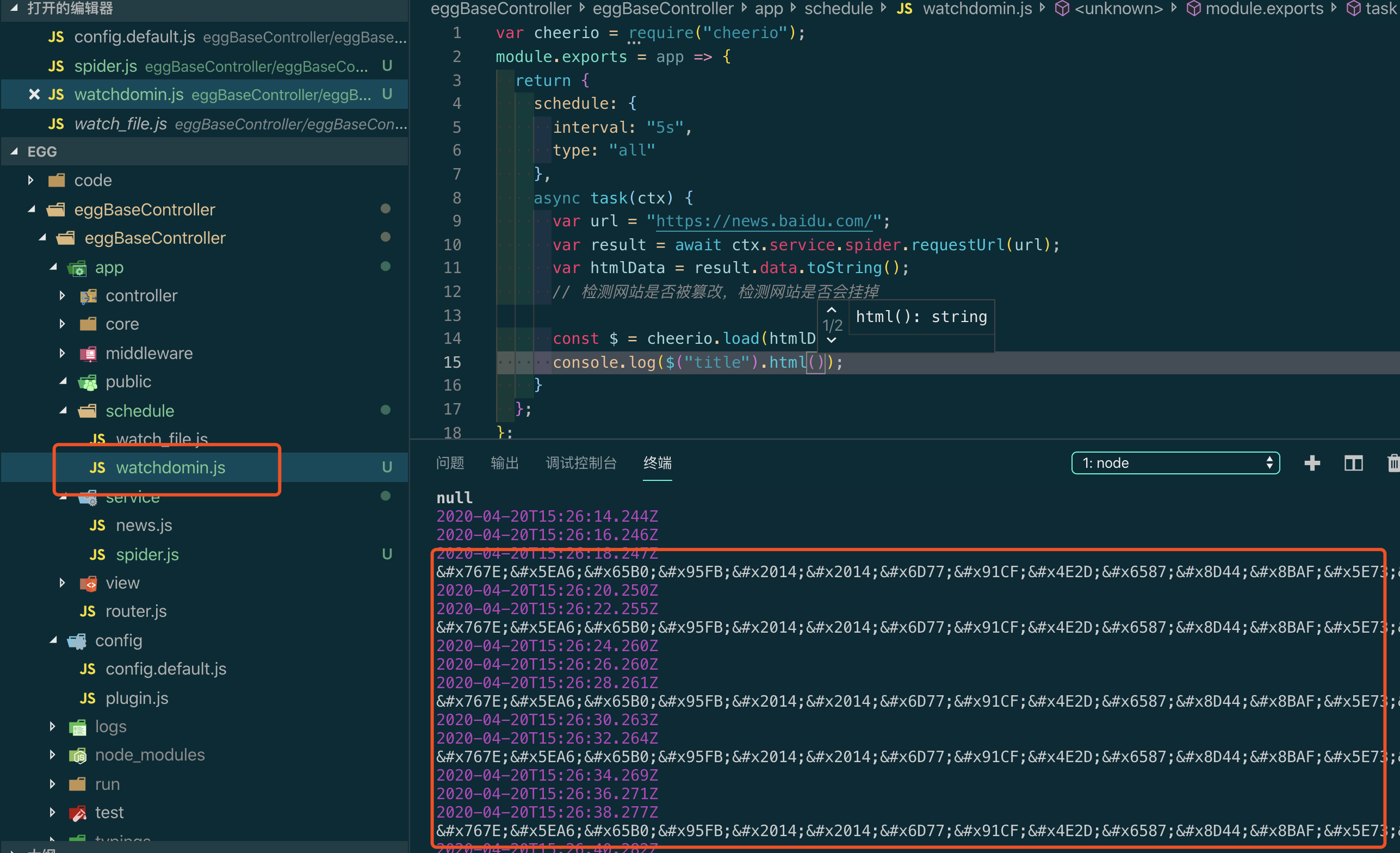Click the logs folder icon
This screenshot has width=1400, height=853.
coord(77,727)
